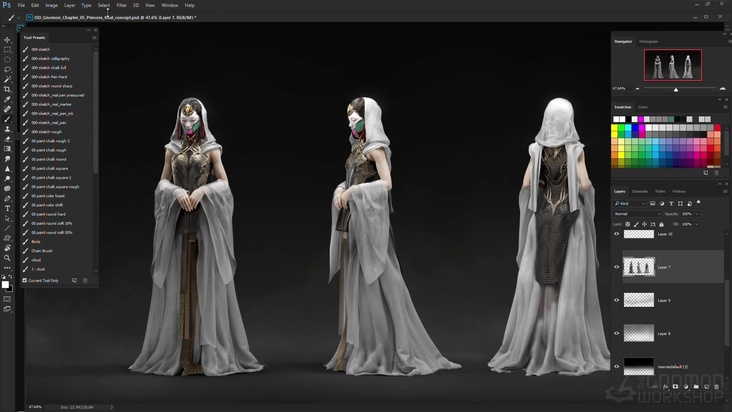Open Fill value dropdown arrow
Screen dimensions: 732x412
[697, 224]
